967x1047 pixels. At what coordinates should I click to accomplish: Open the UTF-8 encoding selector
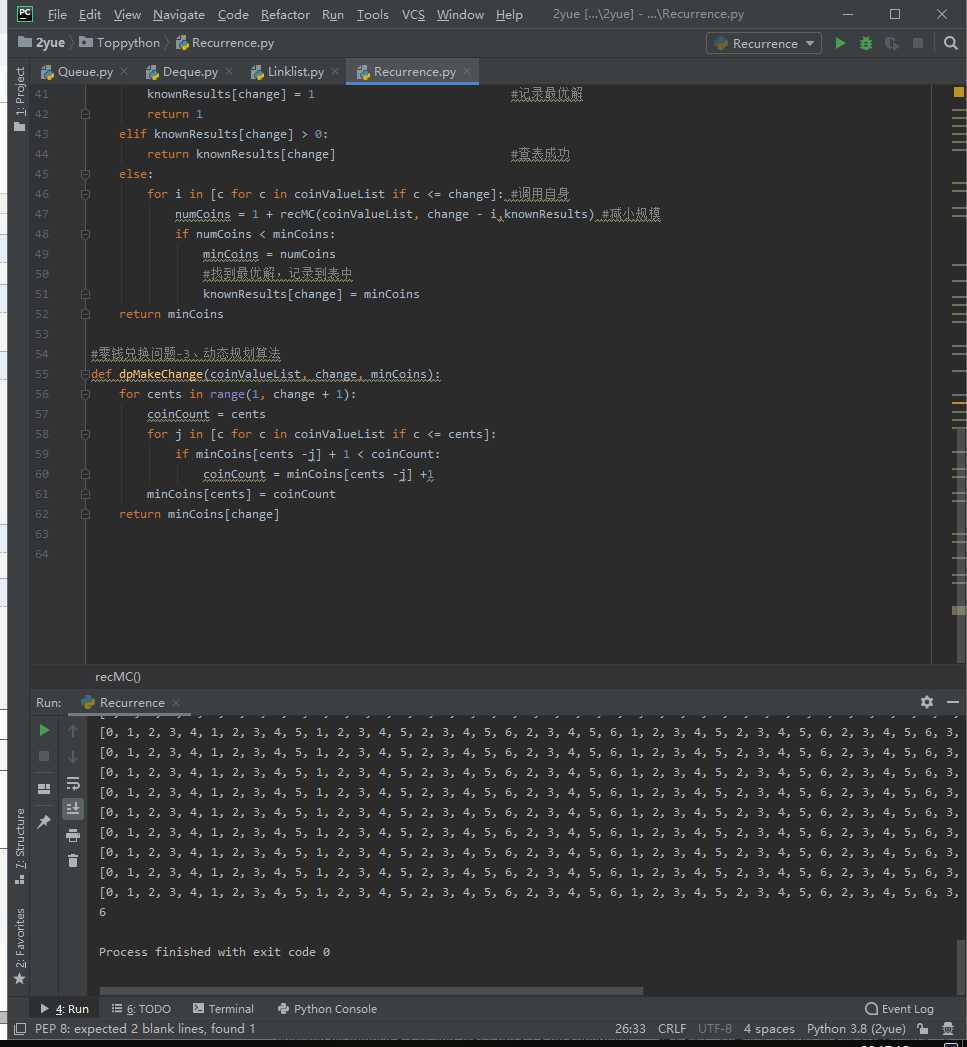click(715, 1028)
